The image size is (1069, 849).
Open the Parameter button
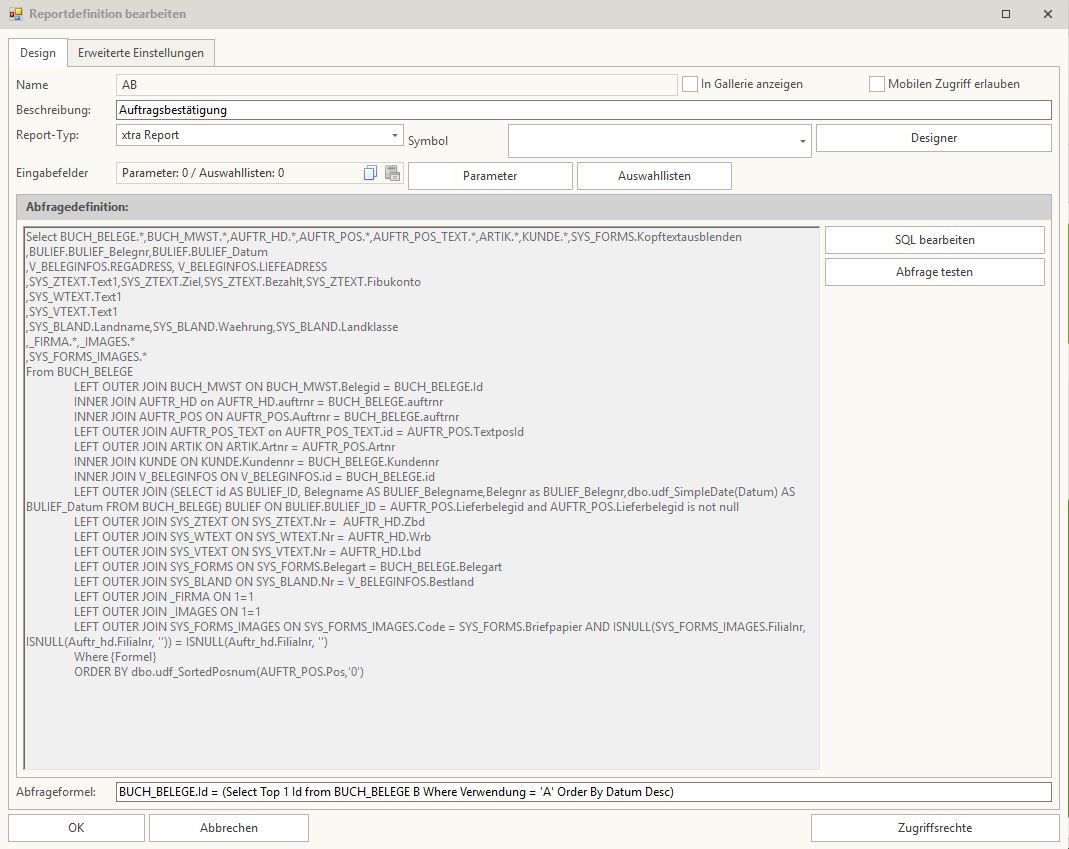pyautogui.click(x=490, y=176)
